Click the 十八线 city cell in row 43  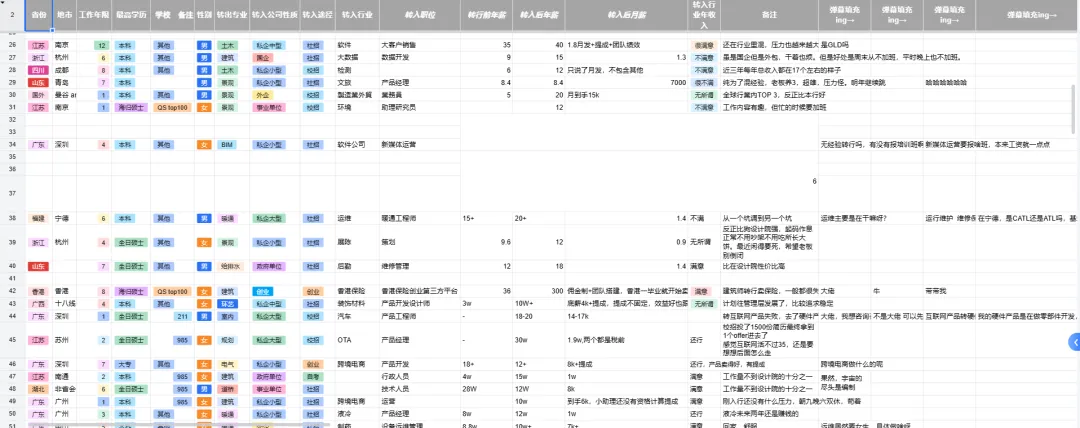click(64, 303)
